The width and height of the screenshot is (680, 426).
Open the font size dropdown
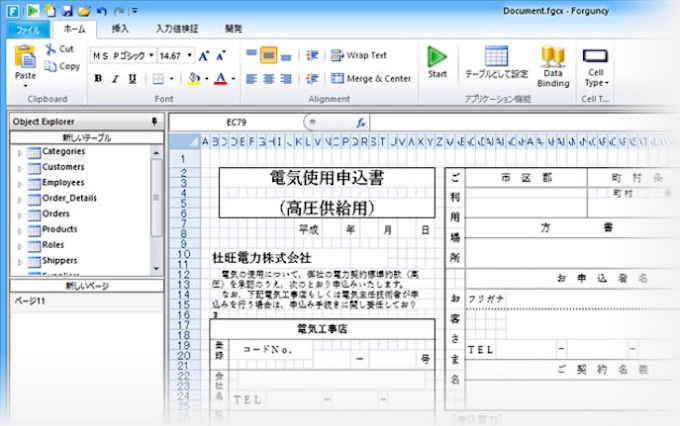(189, 55)
